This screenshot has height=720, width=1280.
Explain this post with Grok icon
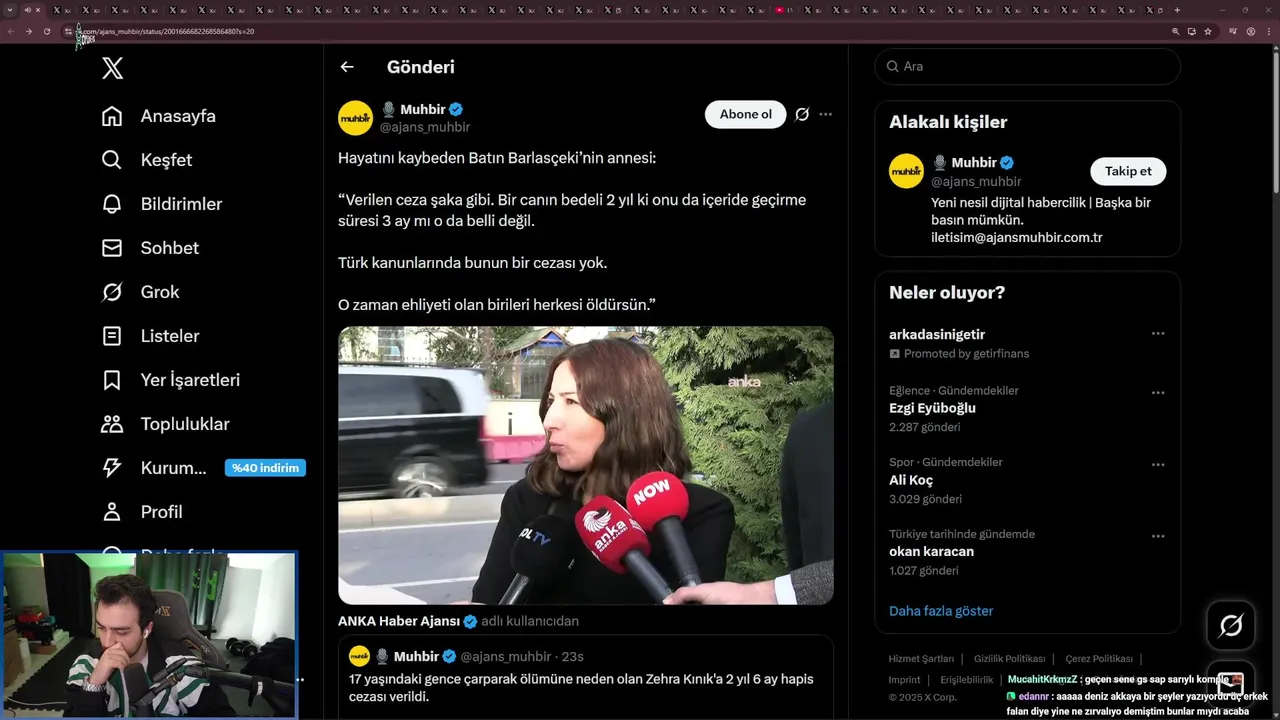point(802,114)
